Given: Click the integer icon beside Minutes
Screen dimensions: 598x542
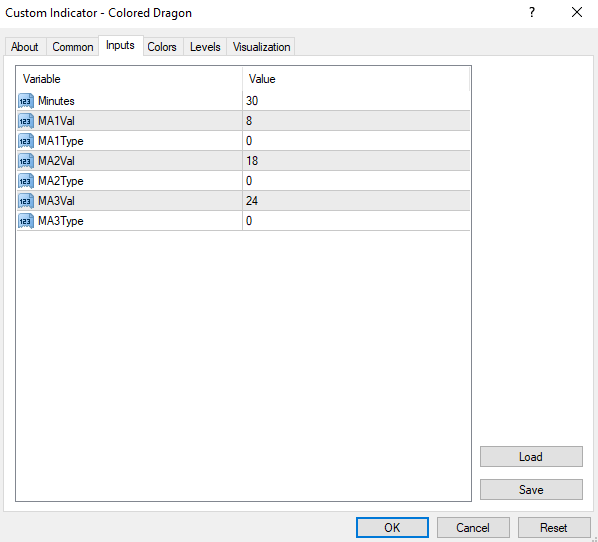Looking at the screenshot, I should pos(26,101).
